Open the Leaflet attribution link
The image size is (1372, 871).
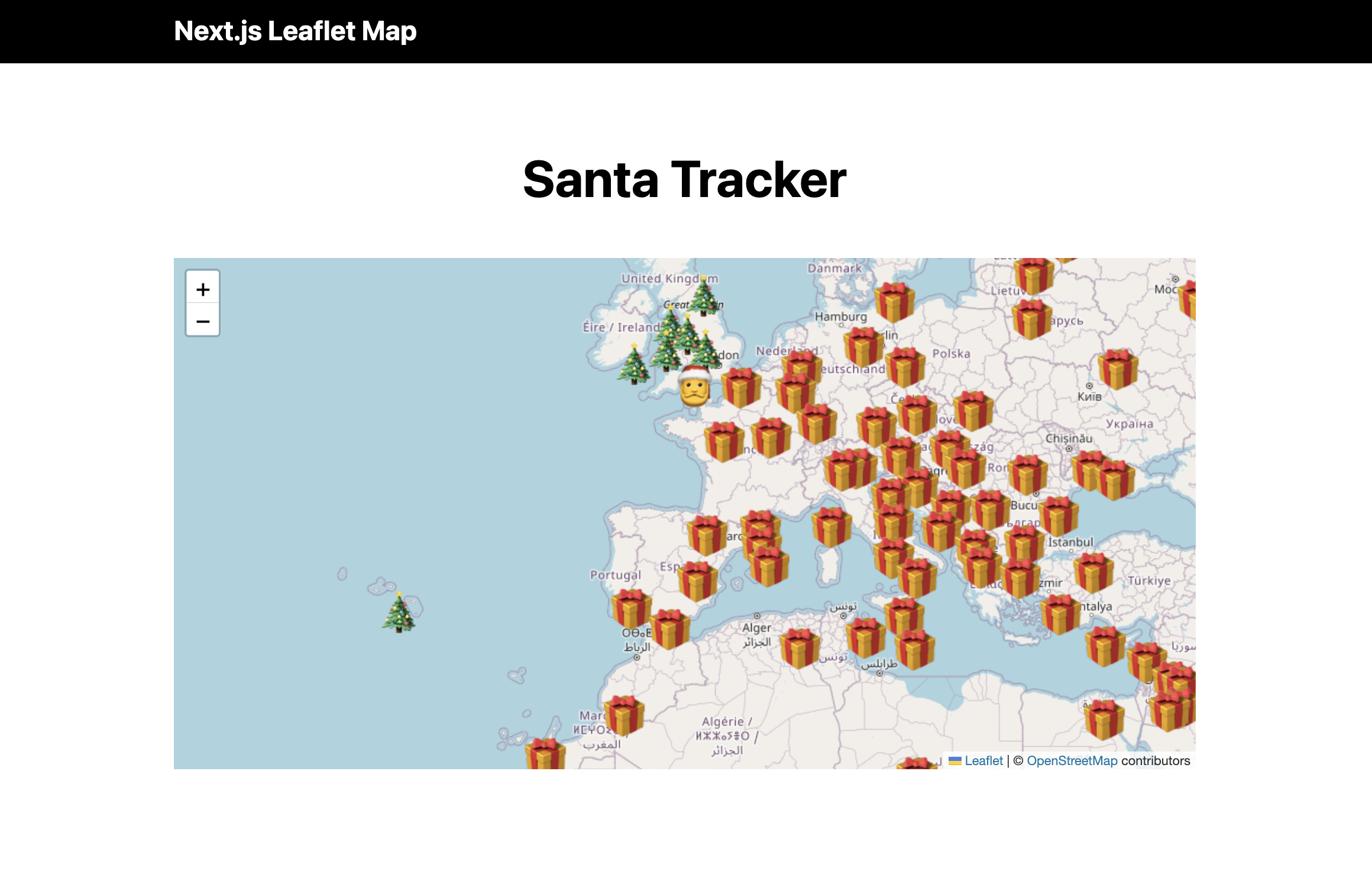point(983,761)
